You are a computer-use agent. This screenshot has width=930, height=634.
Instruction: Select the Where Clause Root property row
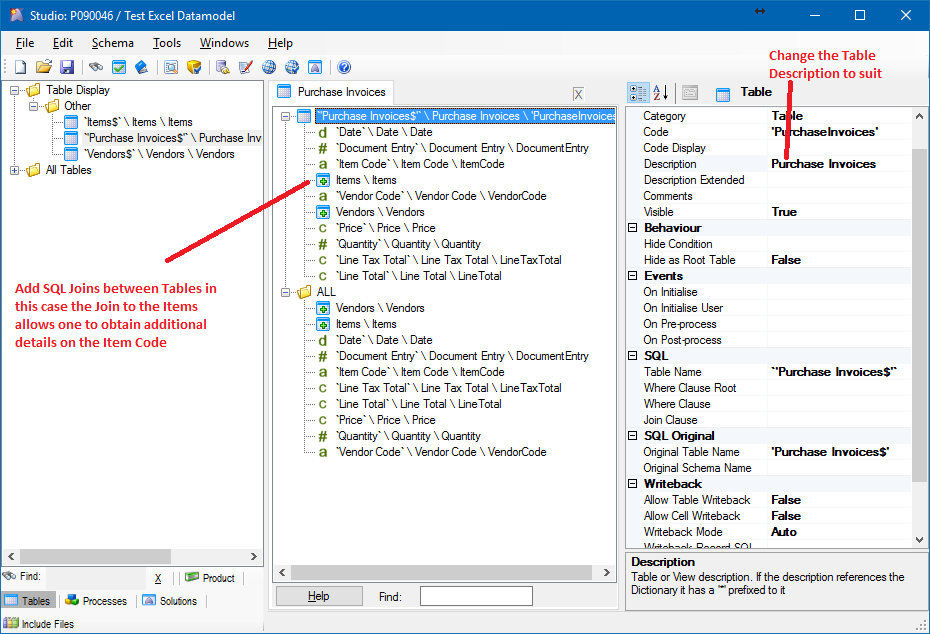pyautogui.click(x=769, y=388)
